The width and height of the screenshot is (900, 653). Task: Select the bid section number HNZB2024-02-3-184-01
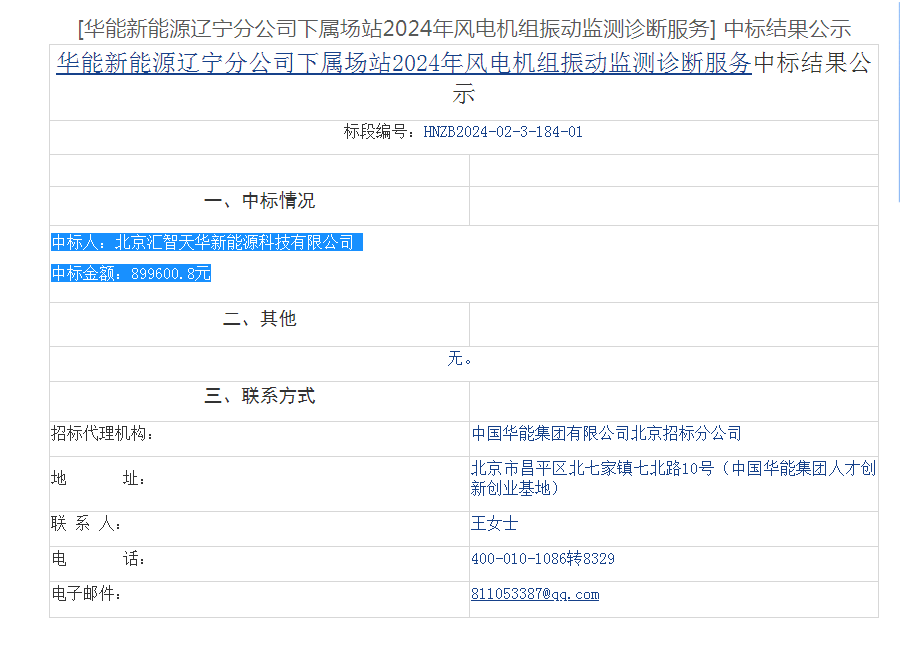click(503, 132)
